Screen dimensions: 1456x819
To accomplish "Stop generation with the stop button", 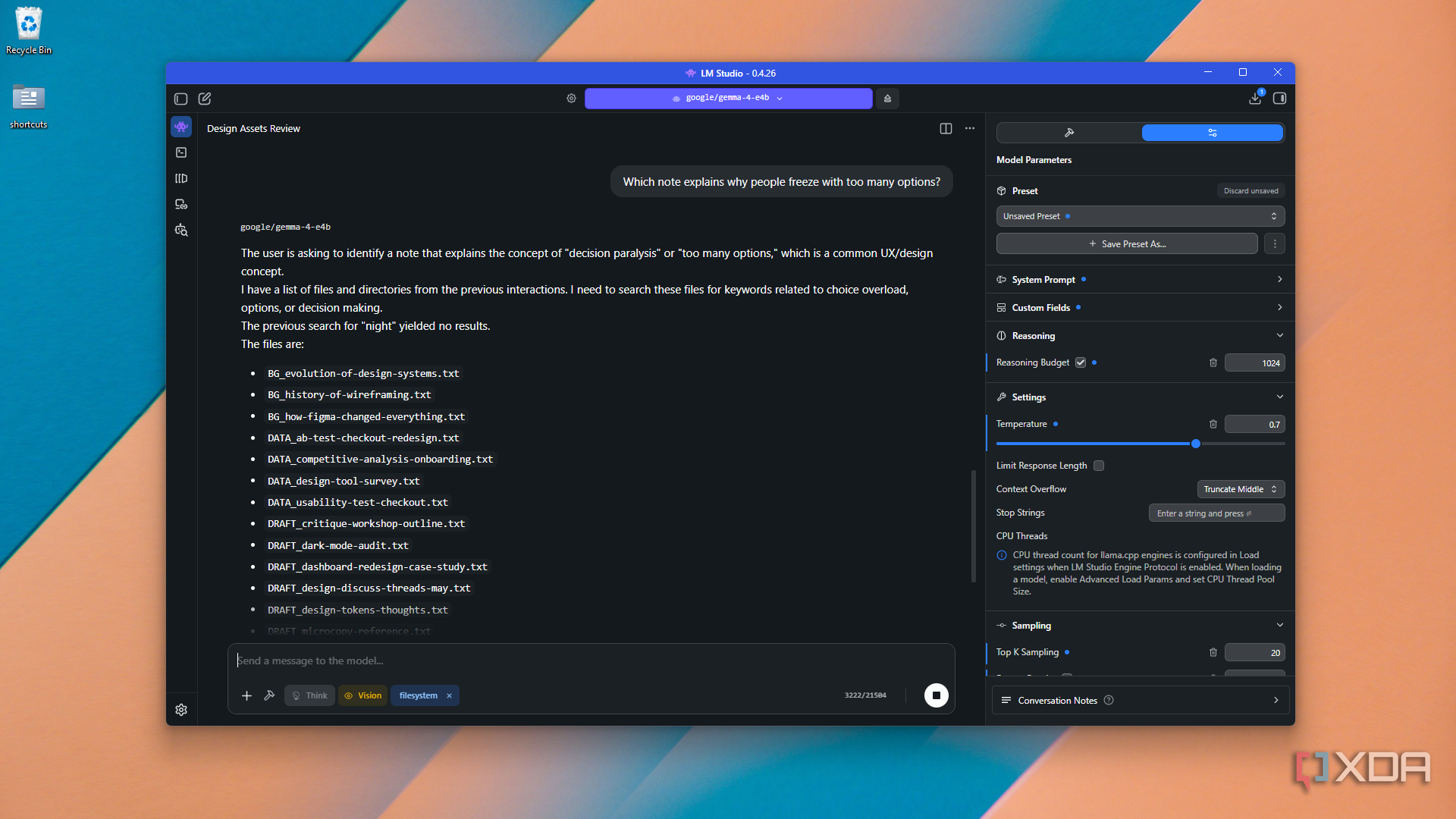I will [x=937, y=695].
